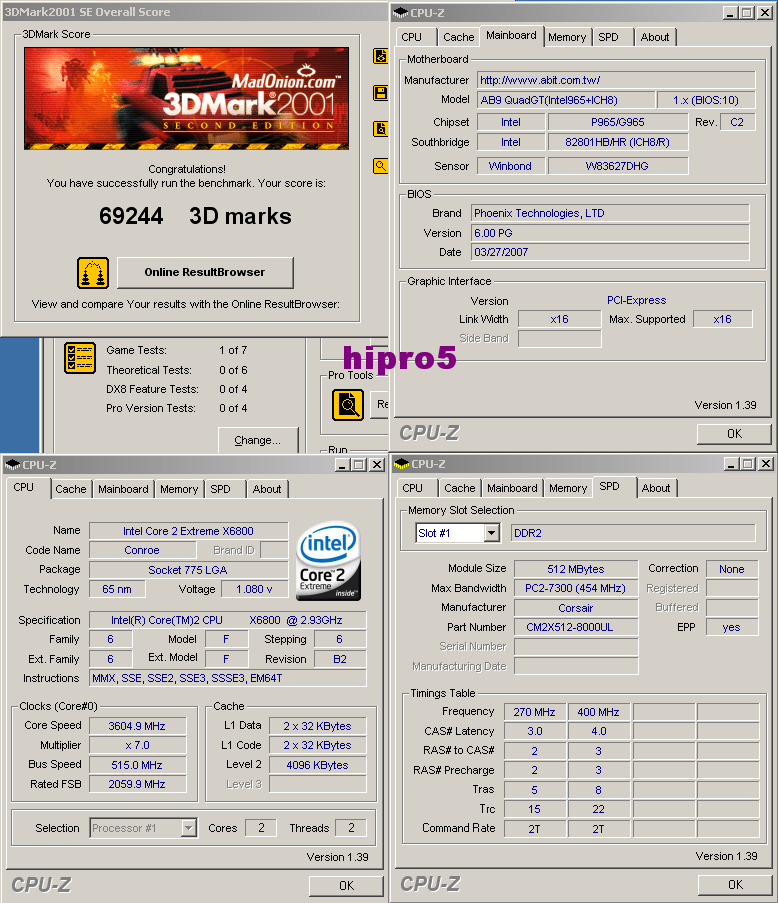778x903 pixels.
Task: Click the Conroe code name field
Action: click(142, 551)
